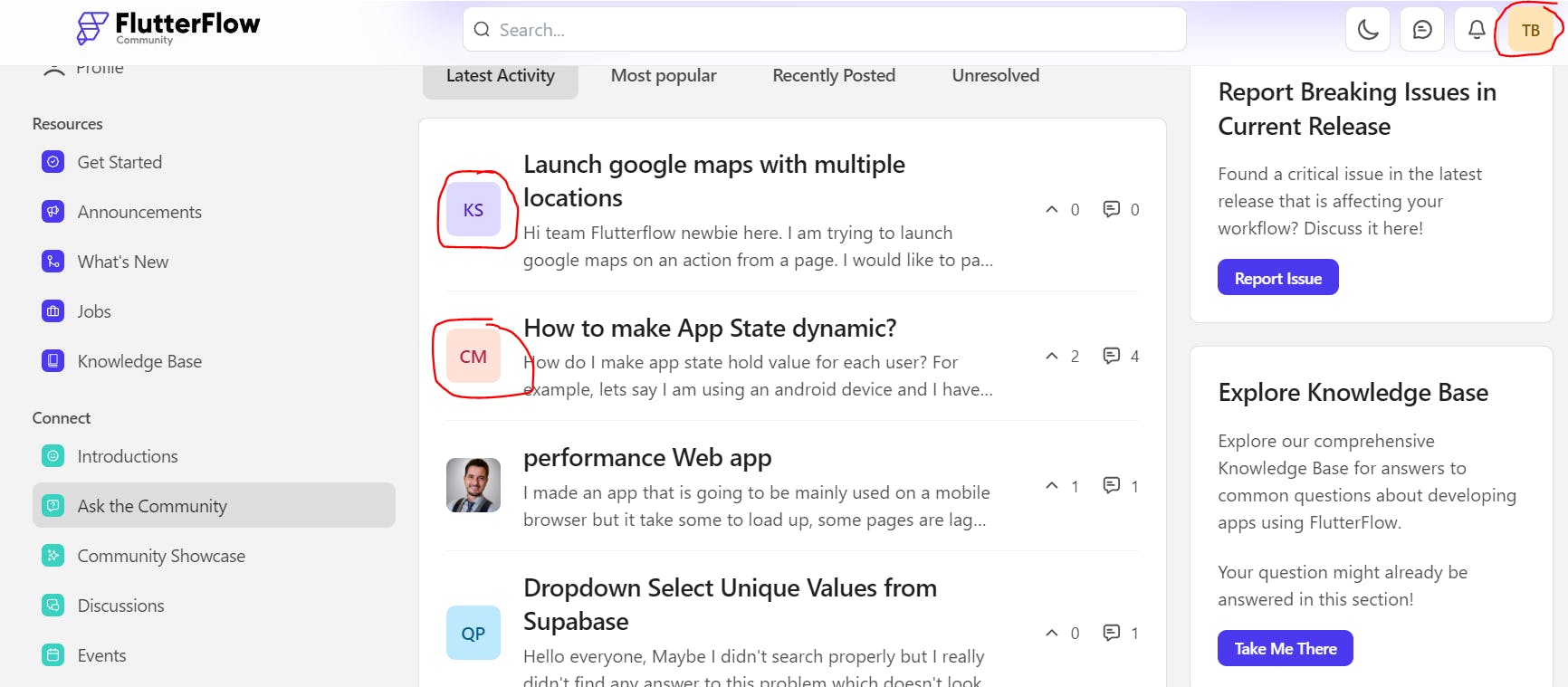Click the FlutterFlow Community logo
Image resolution: width=1568 pixels, height=687 pixels.
click(x=169, y=28)
